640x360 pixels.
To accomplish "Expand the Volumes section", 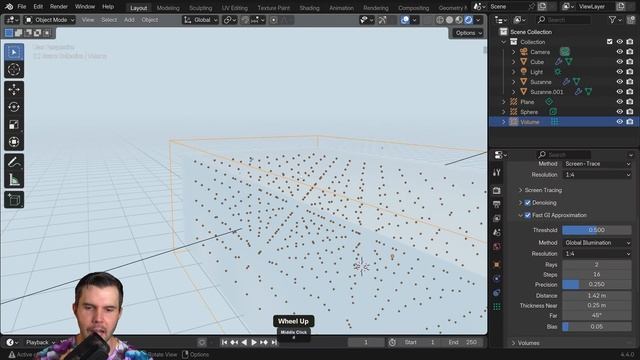I will (514, 343).
